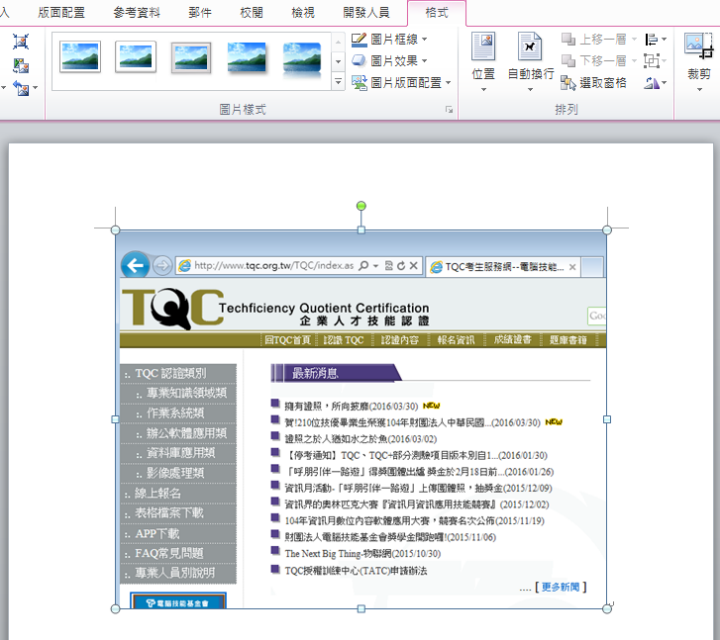Click the bottom-left corner sizing handle

115,609
